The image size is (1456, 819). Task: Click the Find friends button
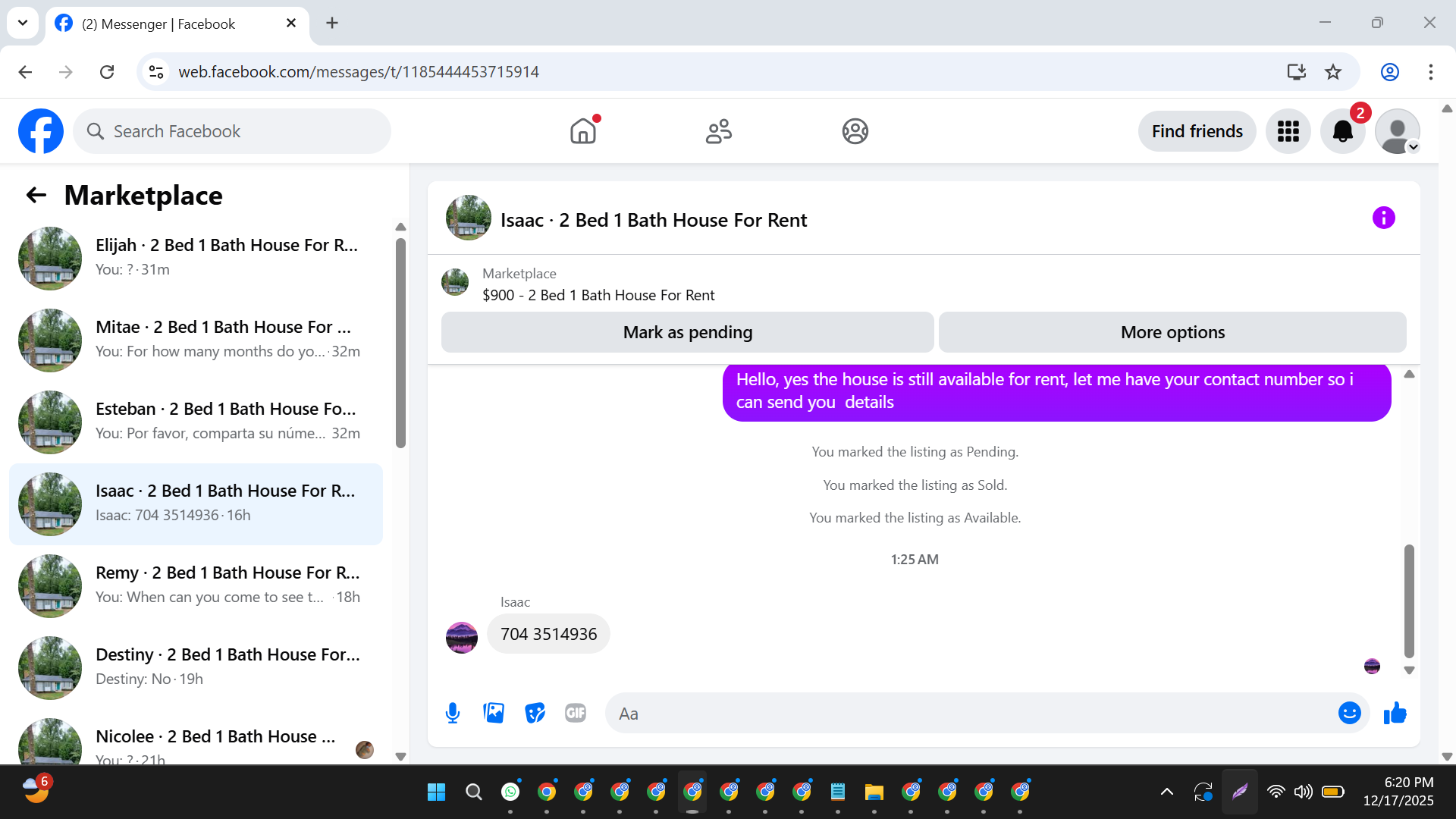click(x=1197, y=132)
